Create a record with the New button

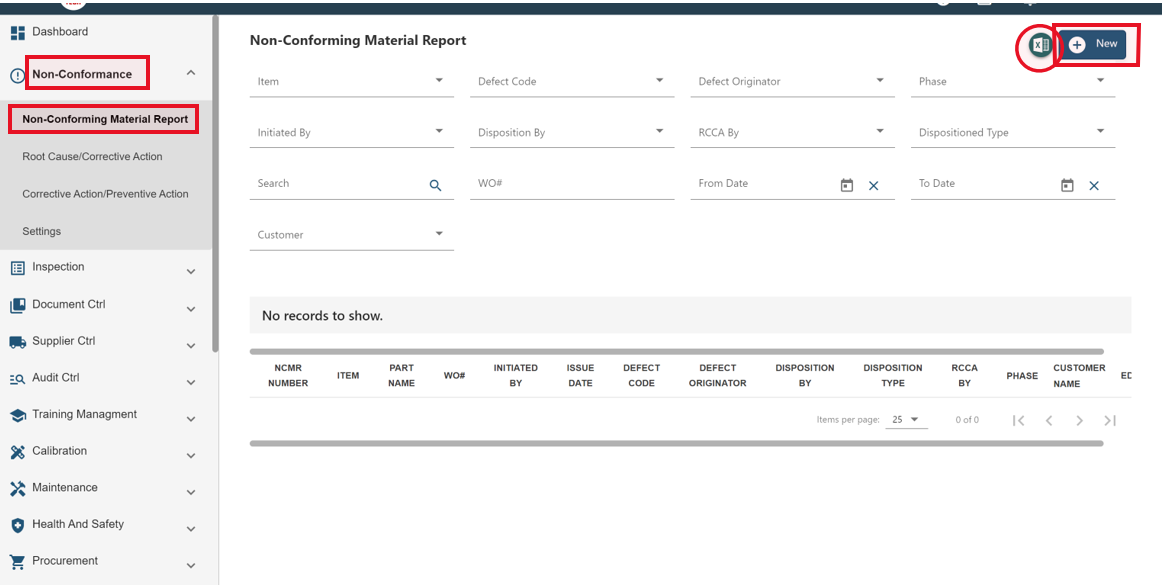(1094, 44)
